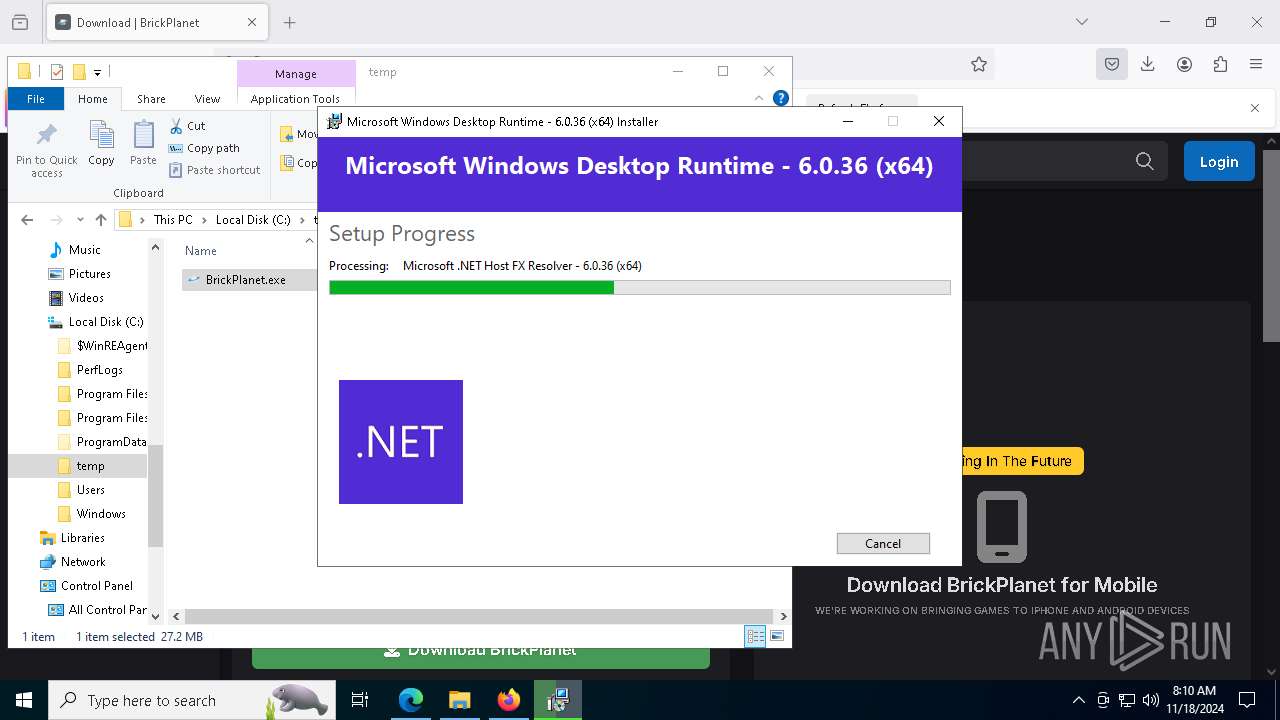Screen dimensions: 1280x720
Task: Select $WinREAgent folder in the tree
Action: (111, 346)
